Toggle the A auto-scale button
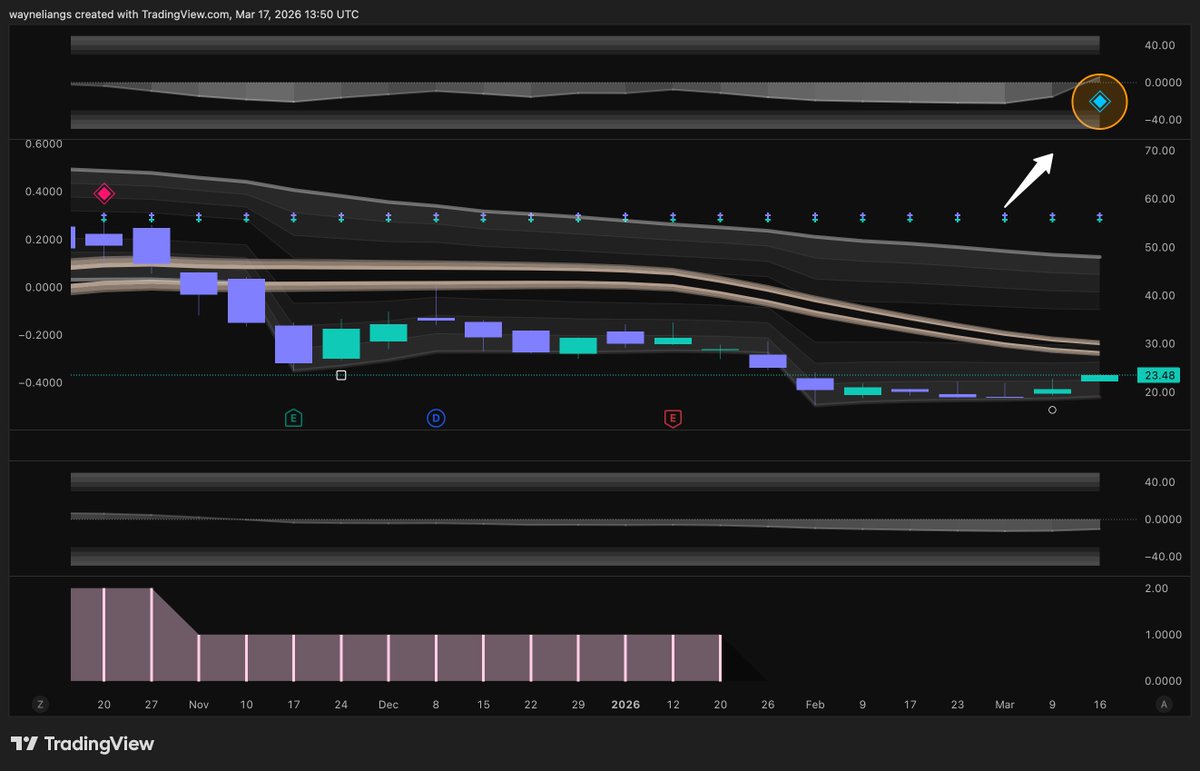The width and height of the screenshot is (1200, 771). (x=1163, y=704)
